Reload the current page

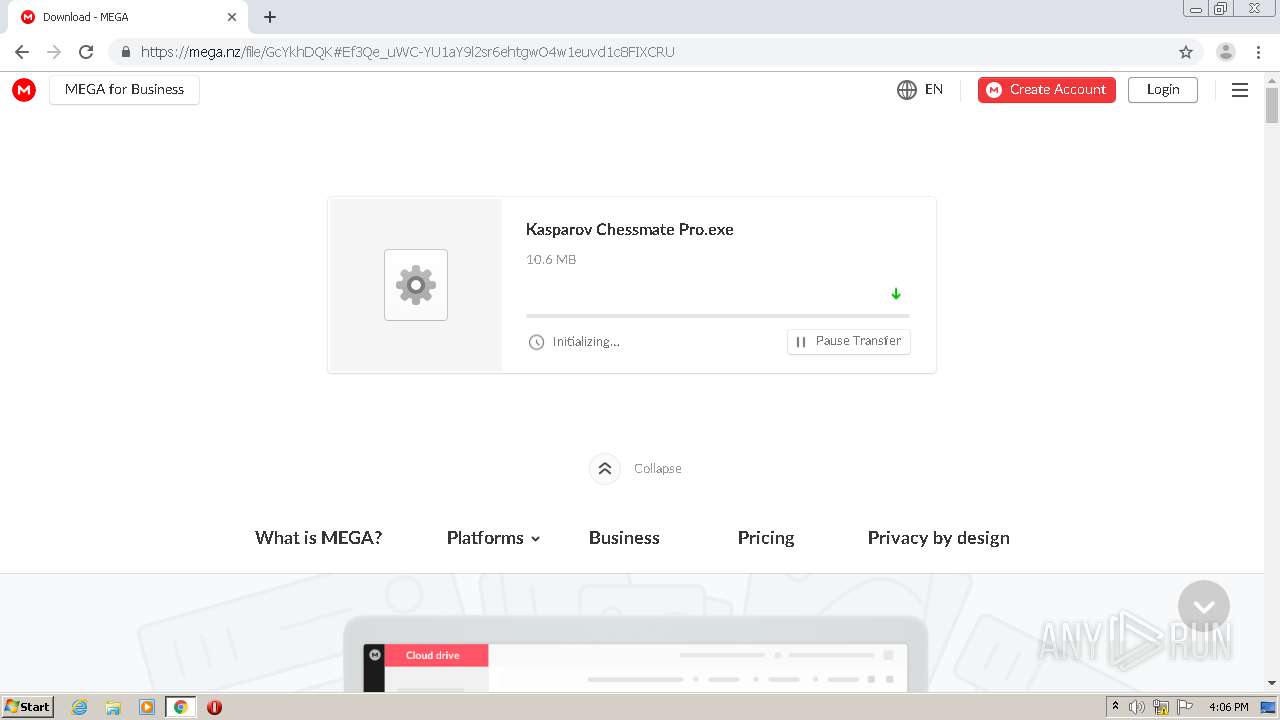point(86,52)
